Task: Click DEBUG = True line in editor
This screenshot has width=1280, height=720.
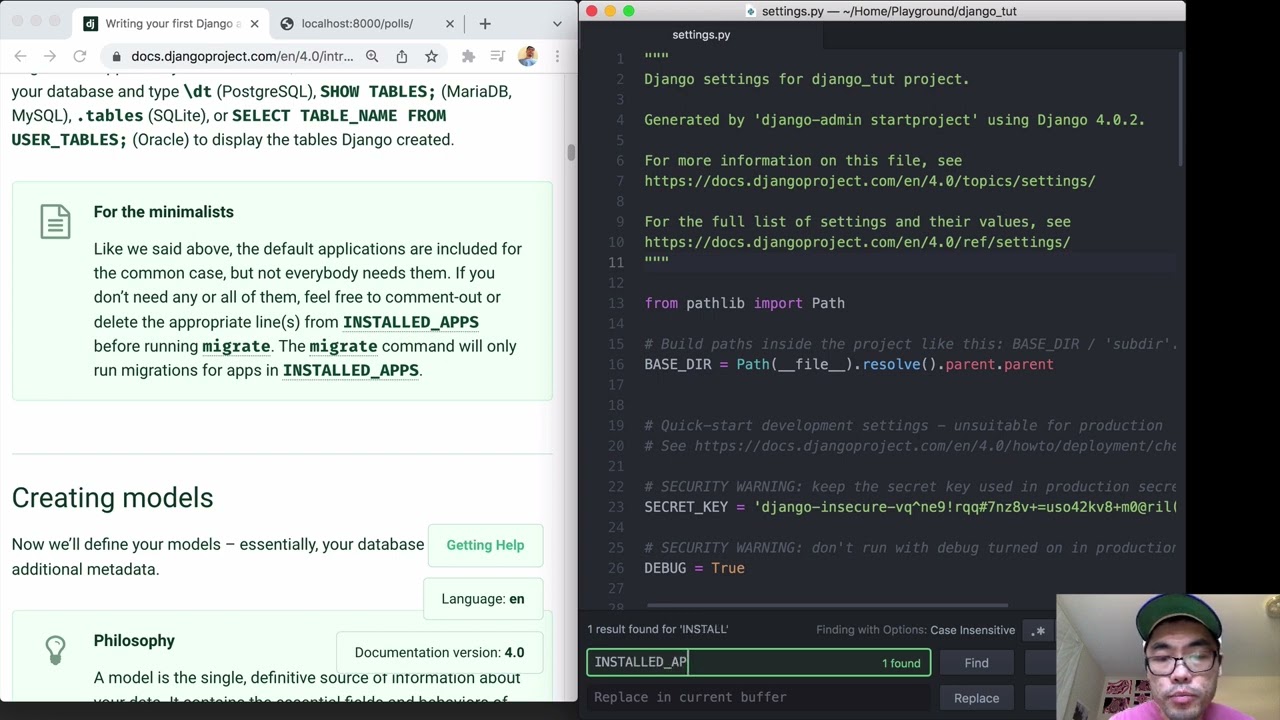Action: [x=695, y=568]
